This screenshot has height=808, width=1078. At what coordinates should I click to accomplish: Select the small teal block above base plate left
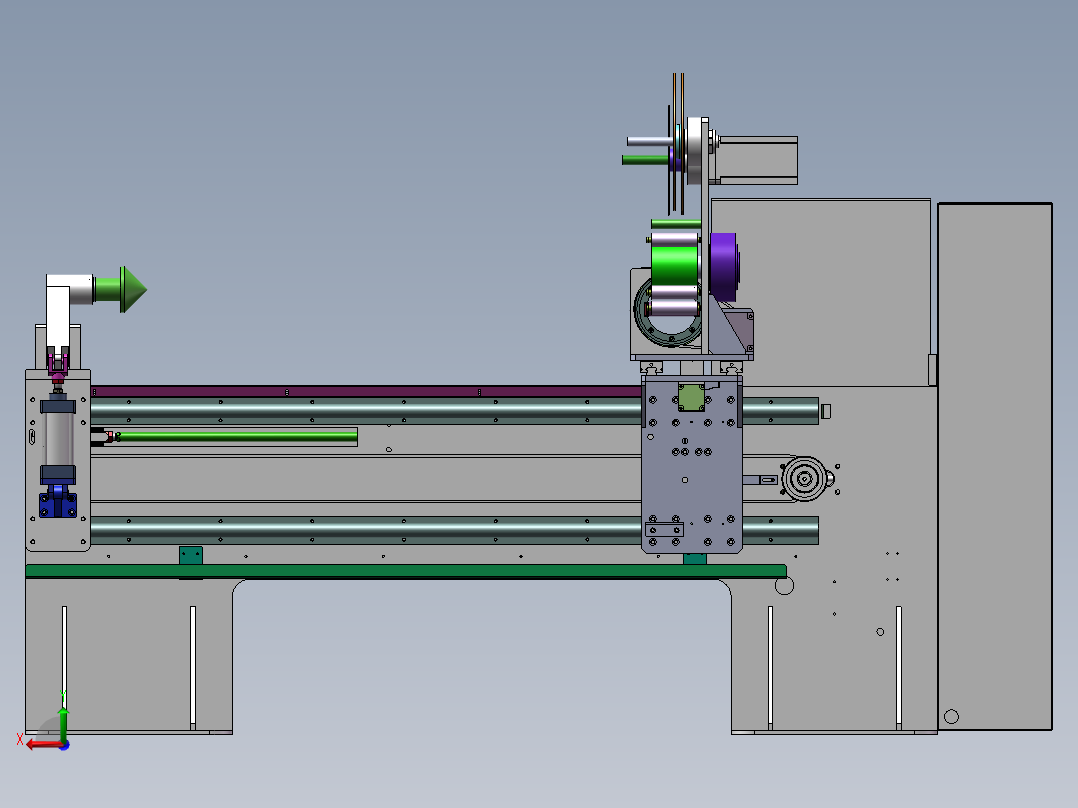(x=190, y=556)
